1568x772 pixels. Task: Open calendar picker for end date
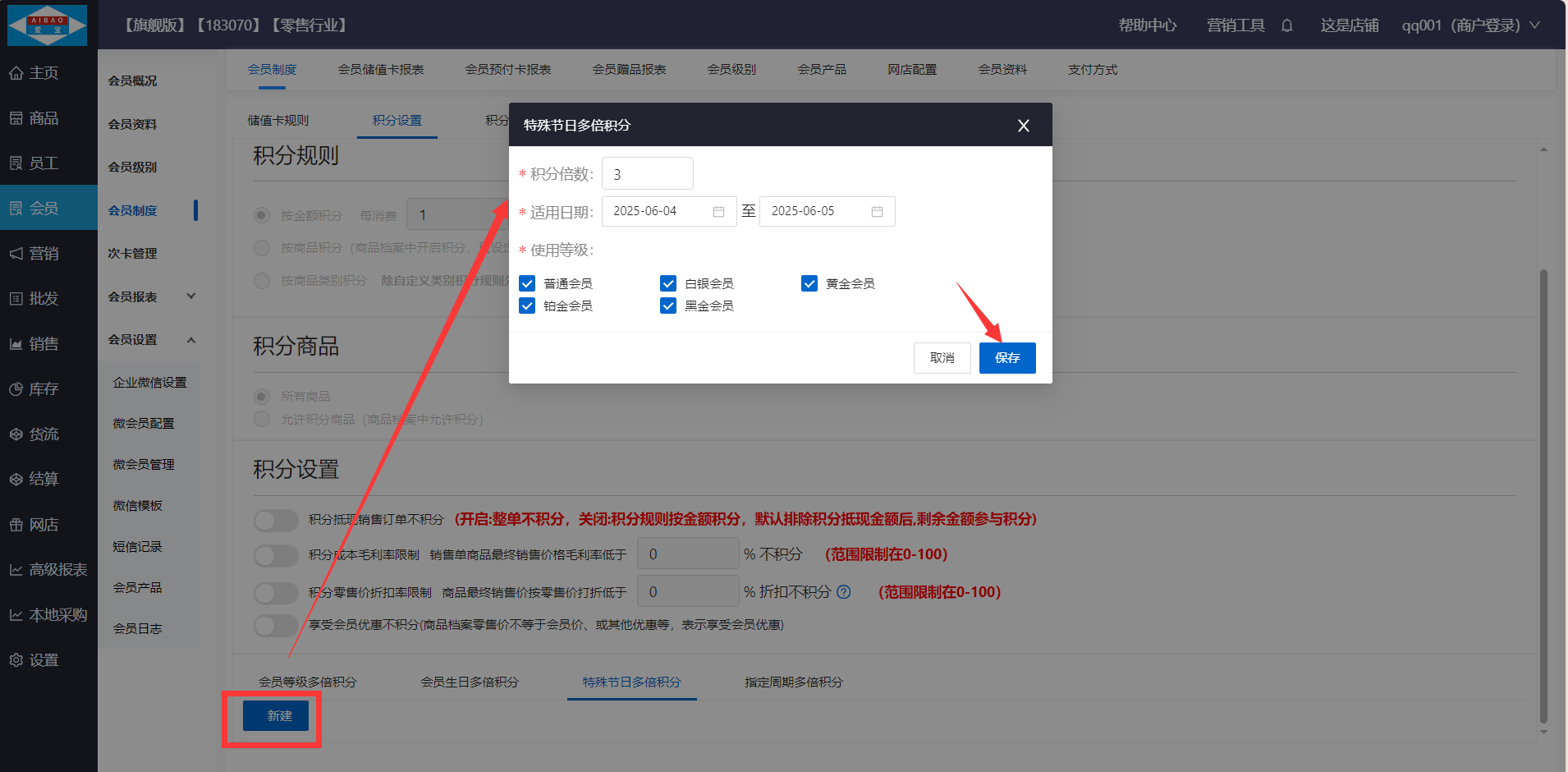tap(877, 212)
